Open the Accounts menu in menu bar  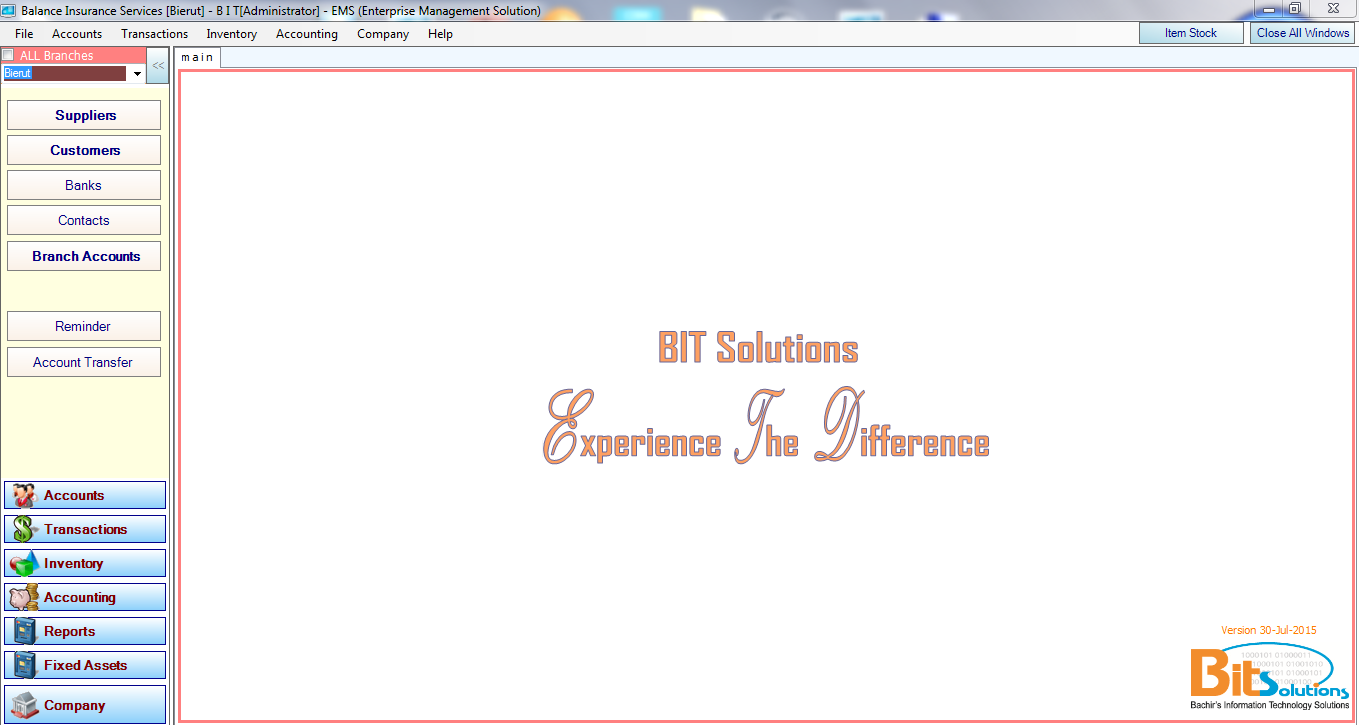[77, 34]
